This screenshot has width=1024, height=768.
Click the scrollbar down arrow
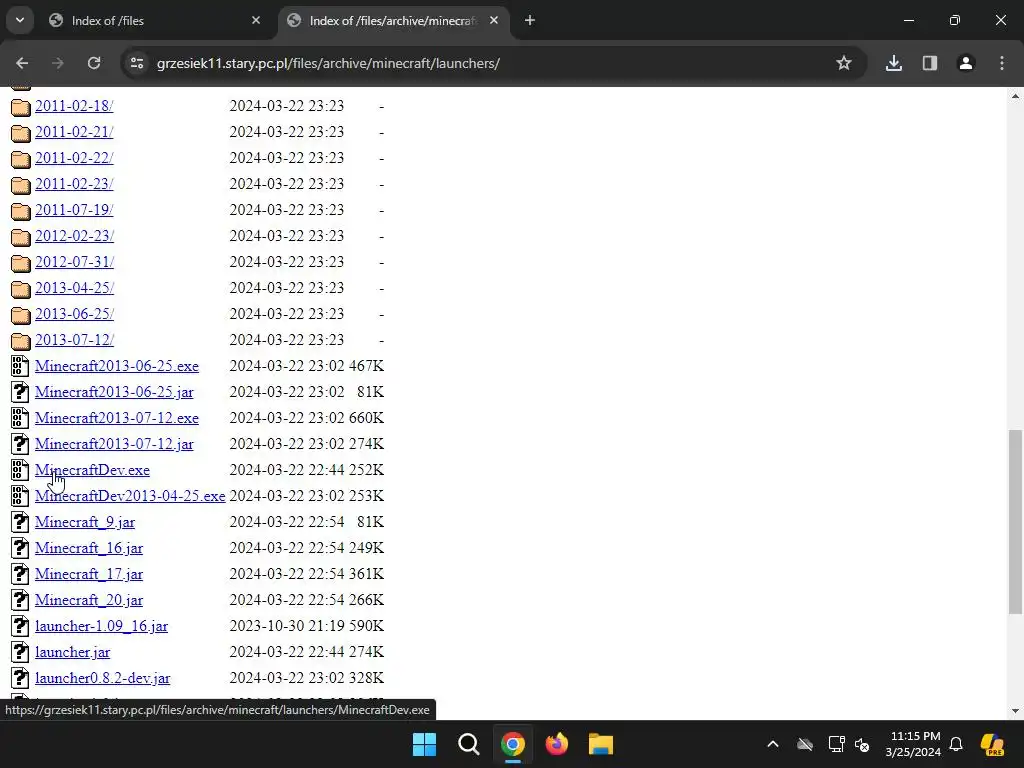click(1015, 711)
